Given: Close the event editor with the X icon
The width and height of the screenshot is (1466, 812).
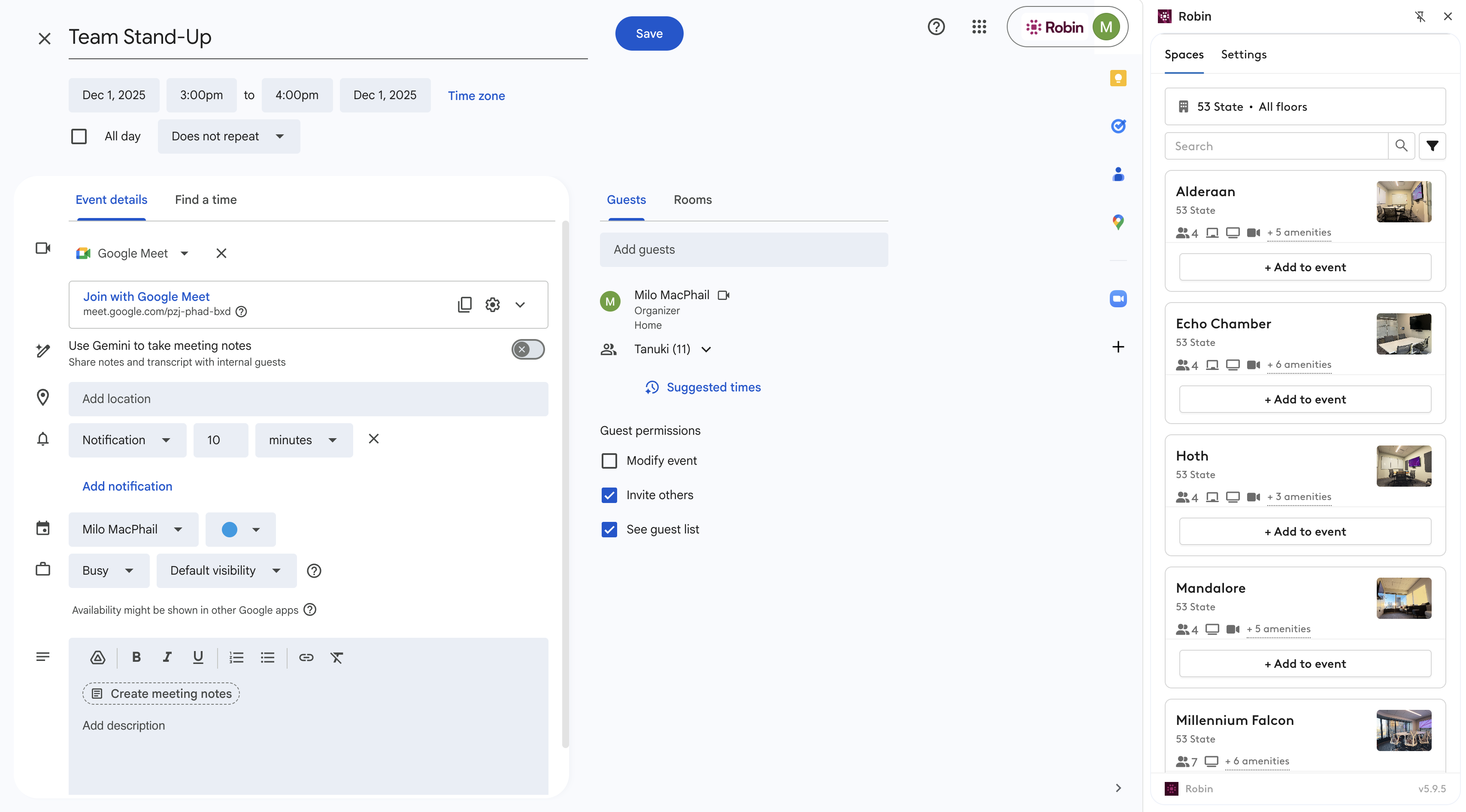Looking at the screenshot, I should (44, 38).
